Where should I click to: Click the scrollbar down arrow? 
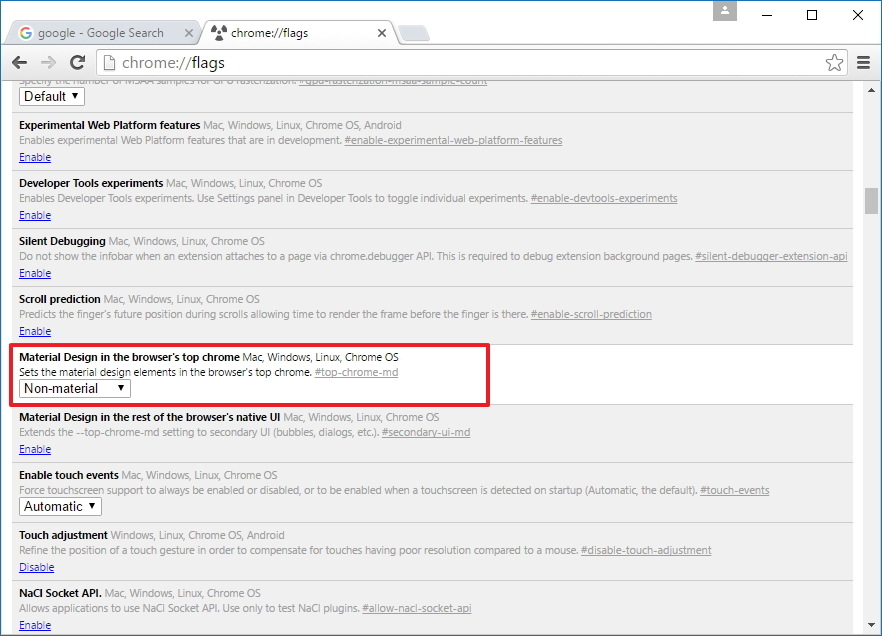pos(871,625)
